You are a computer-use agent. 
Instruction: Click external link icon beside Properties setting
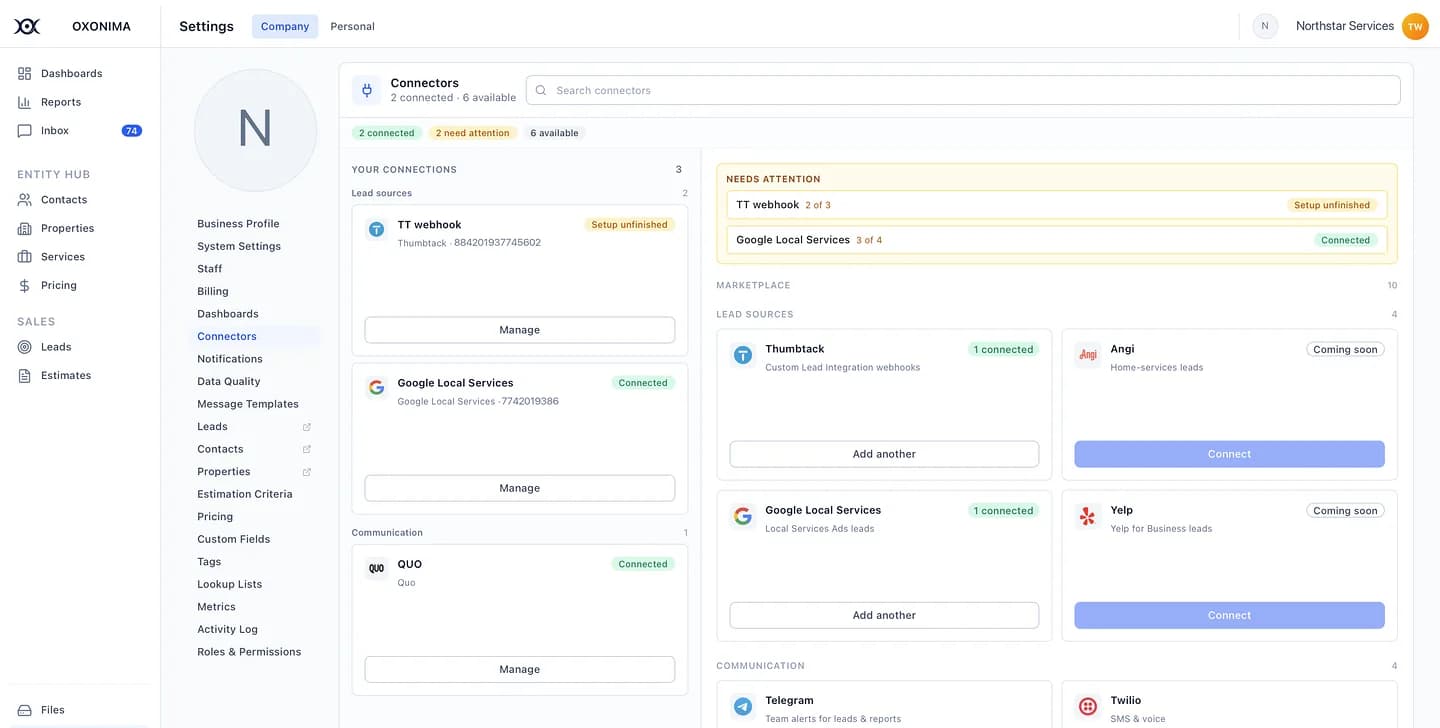307,472
